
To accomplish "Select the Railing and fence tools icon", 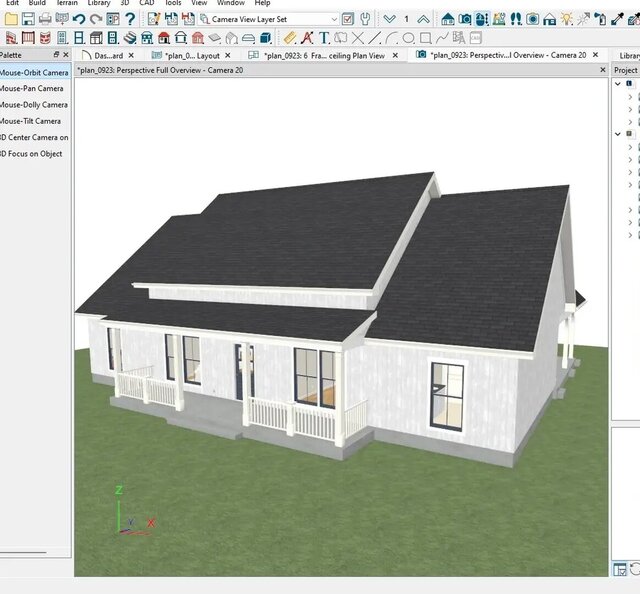I will tap(28, 38).
